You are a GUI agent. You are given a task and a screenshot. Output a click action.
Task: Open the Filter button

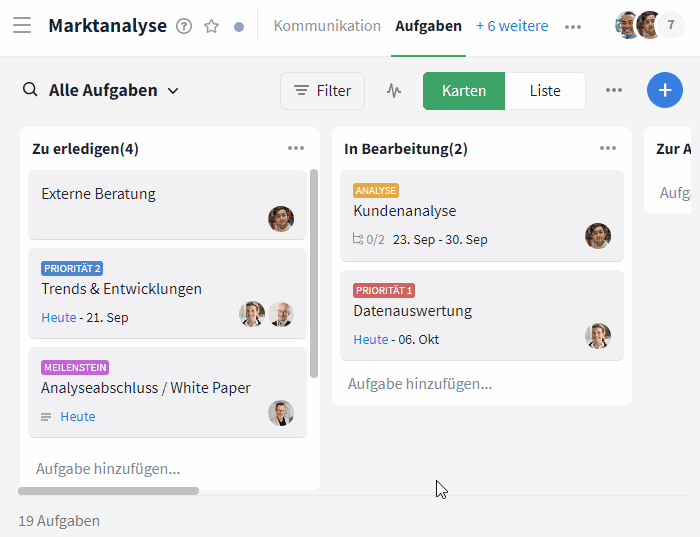click(x=322, y=91)
